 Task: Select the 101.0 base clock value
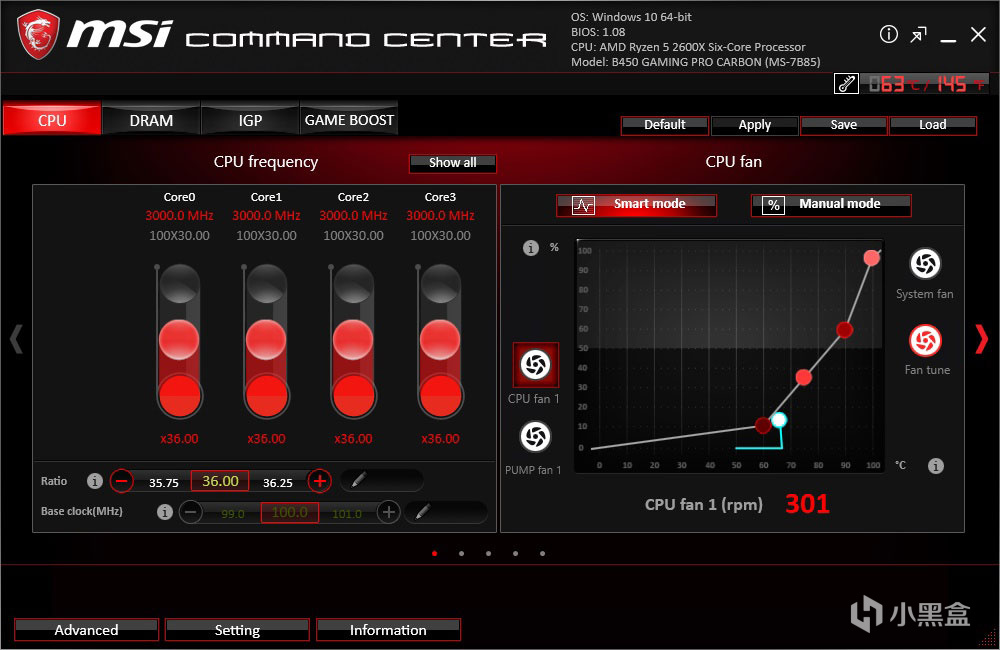coord(347,514)
